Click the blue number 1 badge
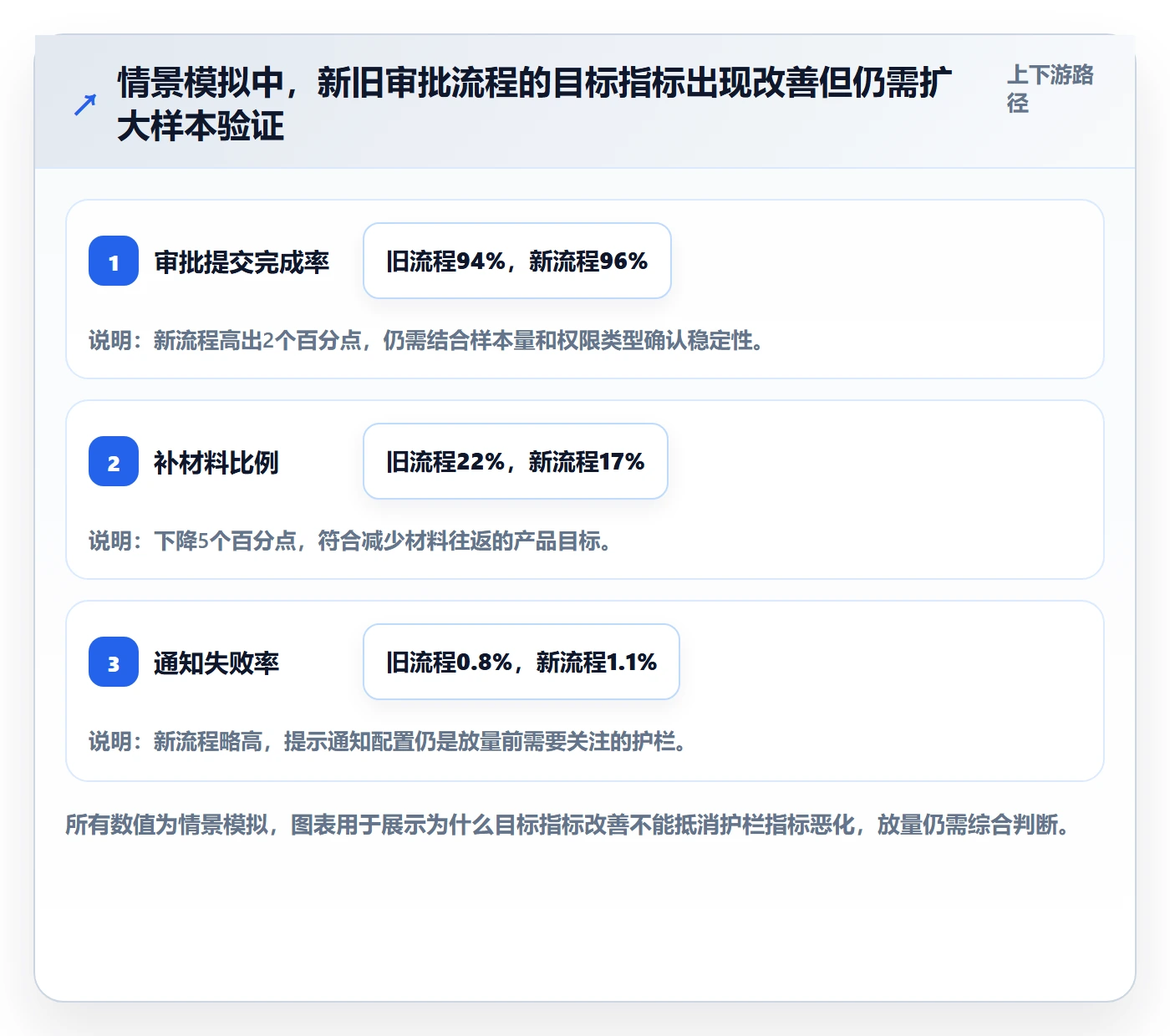Screen dimensions: 1170x1036 (x=114, y=261)
